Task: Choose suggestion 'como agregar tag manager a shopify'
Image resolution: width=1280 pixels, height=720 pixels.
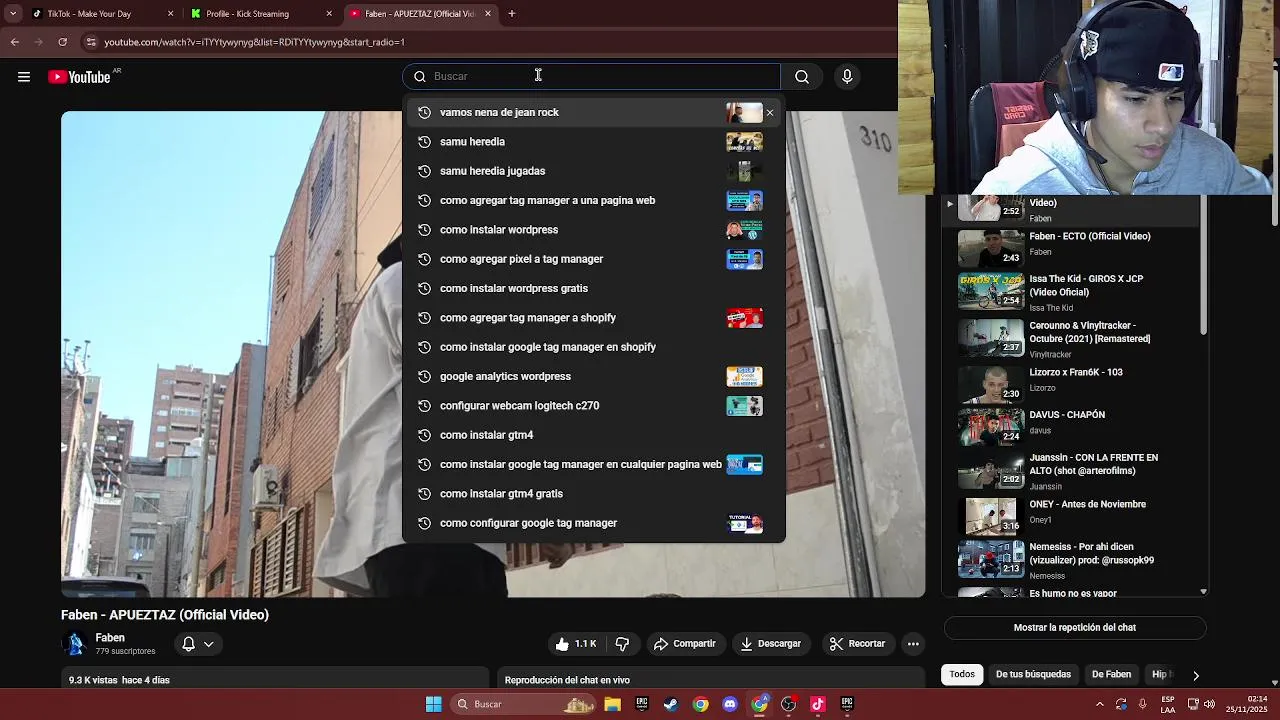Action: pyautogui.click(x=594, y=318)
